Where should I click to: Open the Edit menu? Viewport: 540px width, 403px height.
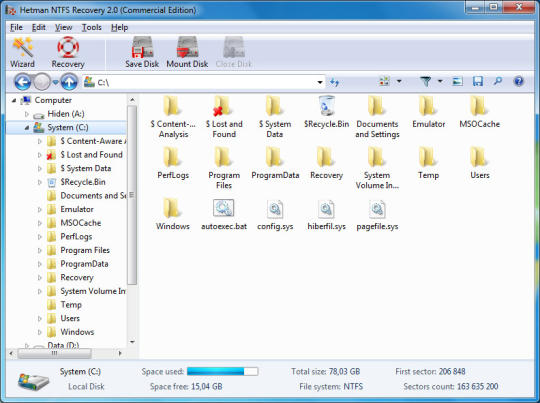(39, 27)
